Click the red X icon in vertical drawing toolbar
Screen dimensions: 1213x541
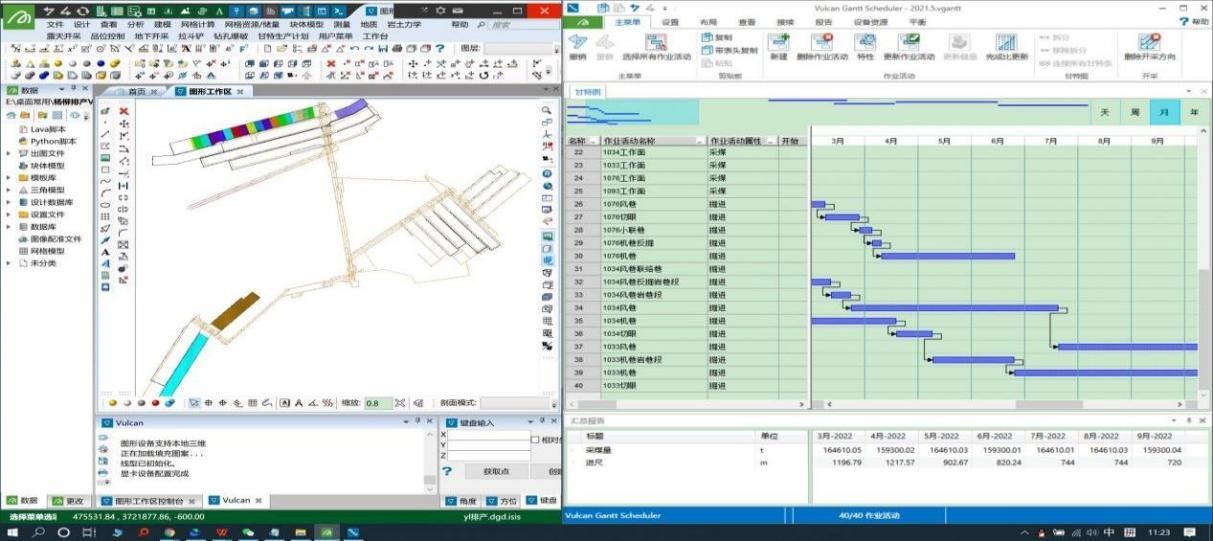[x=124, y=111]
